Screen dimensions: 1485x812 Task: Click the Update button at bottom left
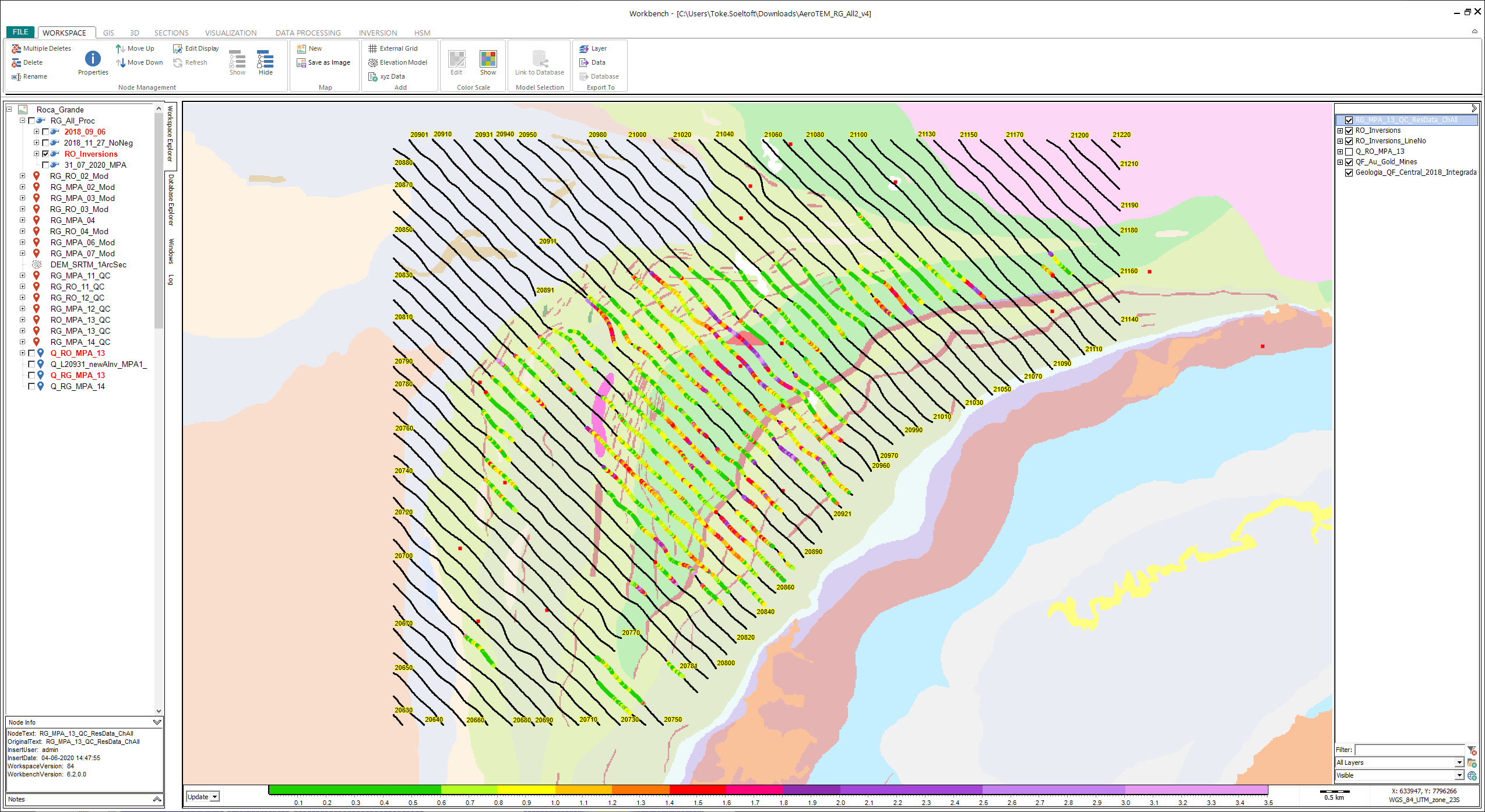coord(199,797)
